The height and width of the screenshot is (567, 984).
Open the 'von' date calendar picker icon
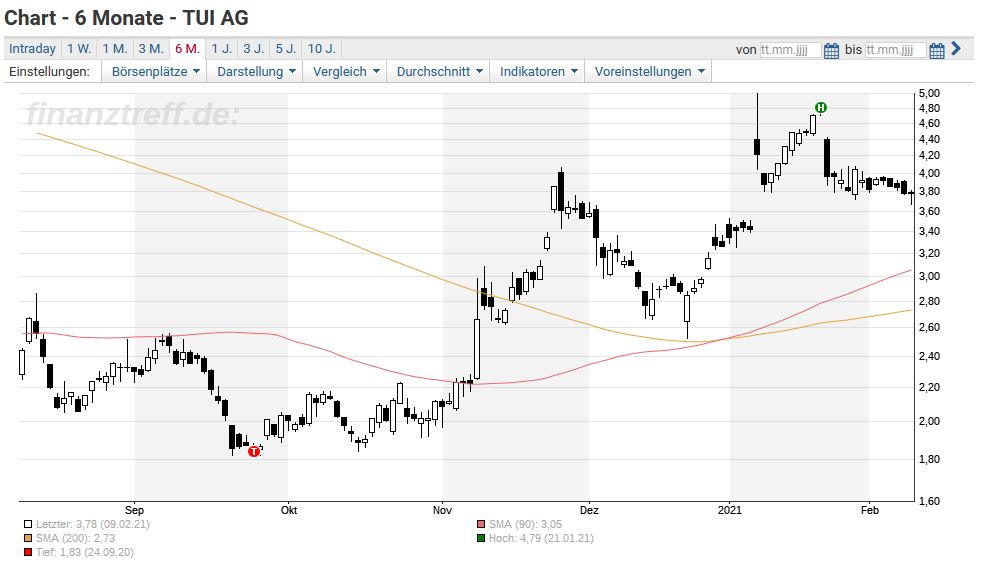(x=831, y=50)
